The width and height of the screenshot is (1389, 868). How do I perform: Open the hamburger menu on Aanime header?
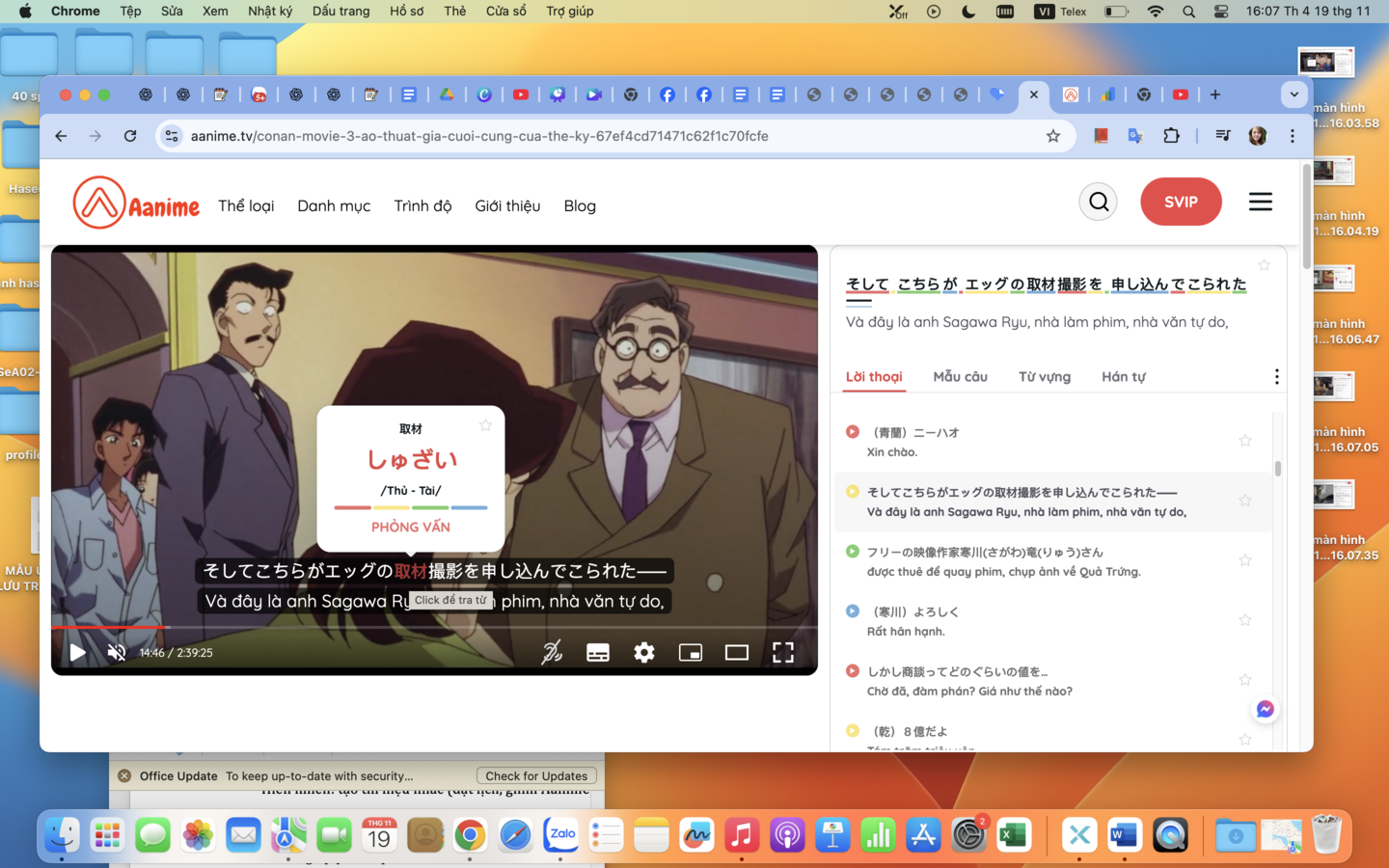pyautogui.click(x=1260, y=202)
